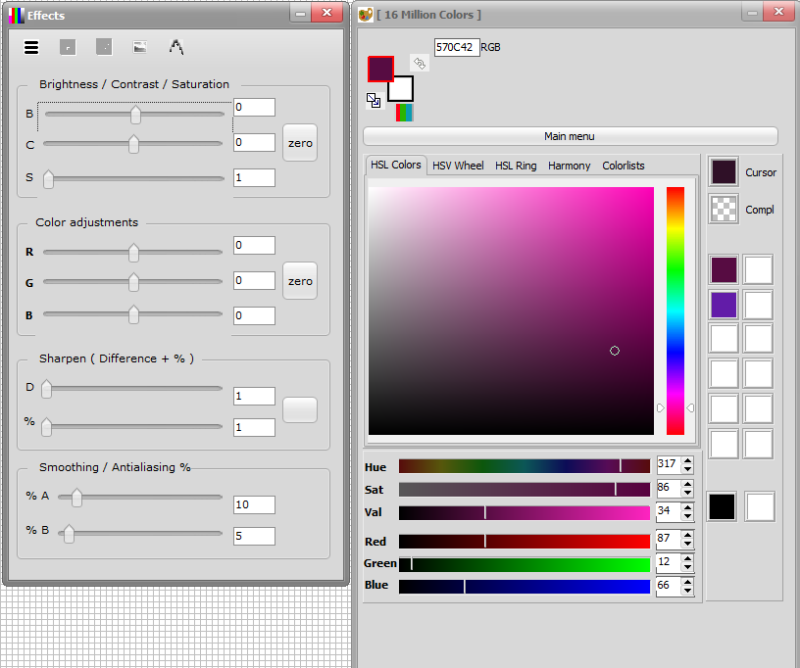Select the first grayed square icon in Effects toolbar
The image size is (800, 668).
[x=67, y=46]
